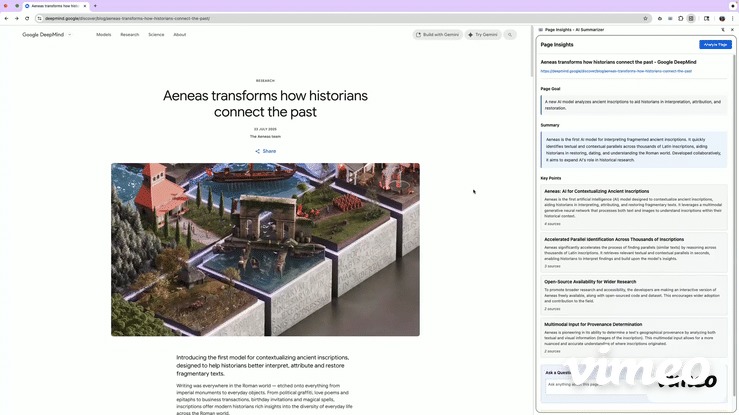This screenshot has width=739, height=415.
Task: Click the RESEARCH category label above title
Action: [265, 81]
